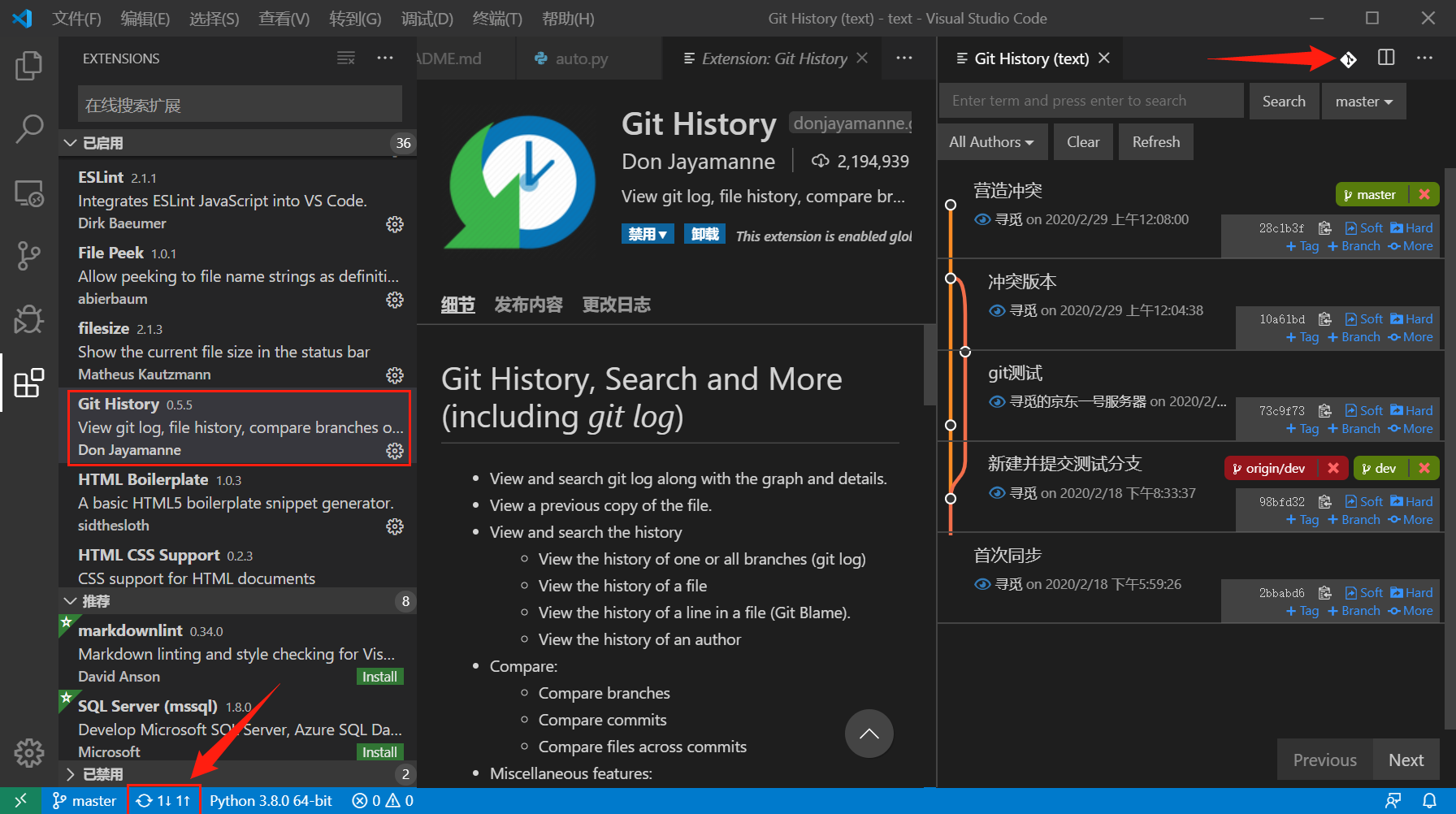1456x814 pixels.
Task: Open Git History extension manage gear
Action: (395, 451)
